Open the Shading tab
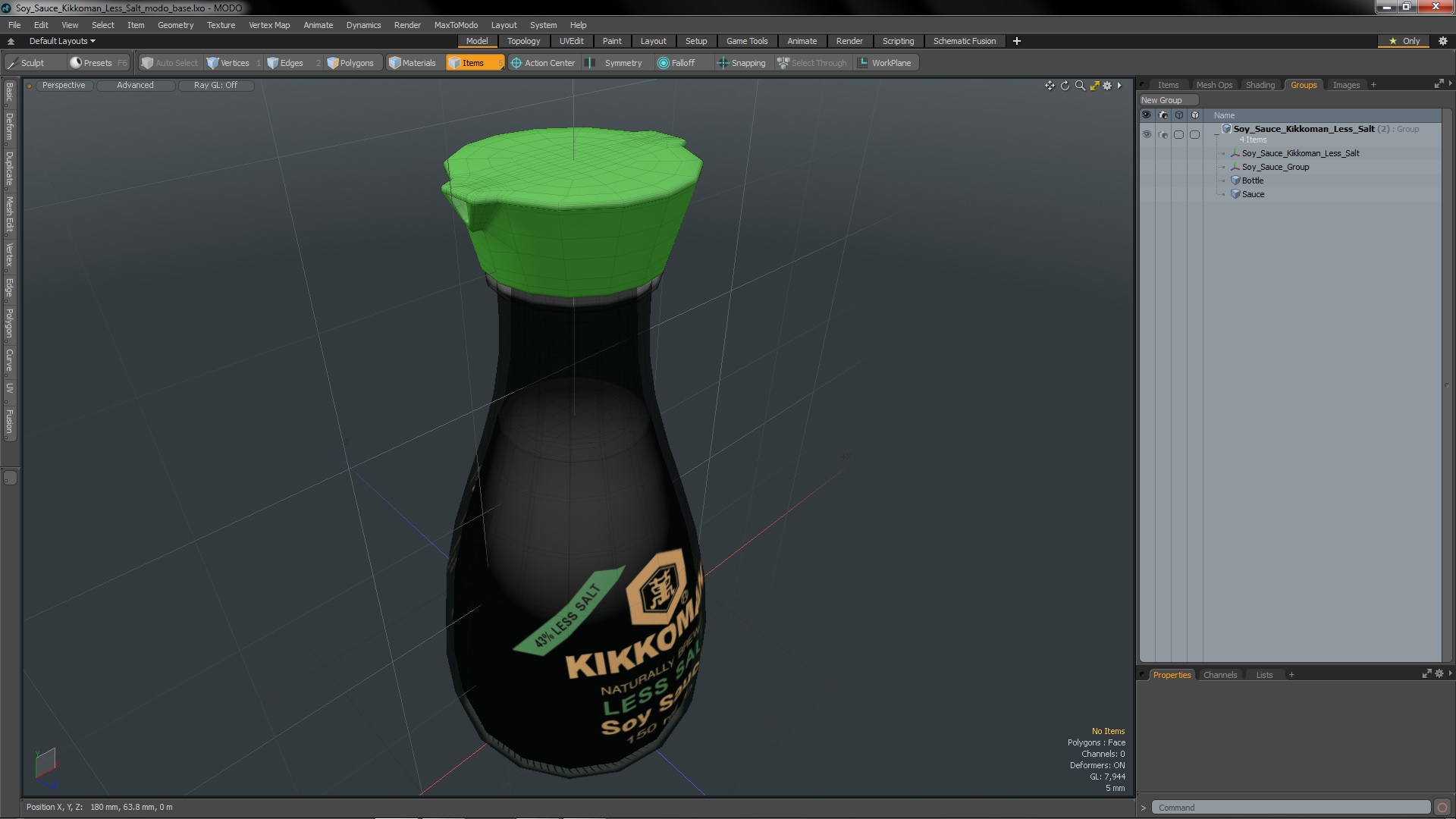Image resolution: width=1456 pixels, height=819 pixels. coord(1260,85)
